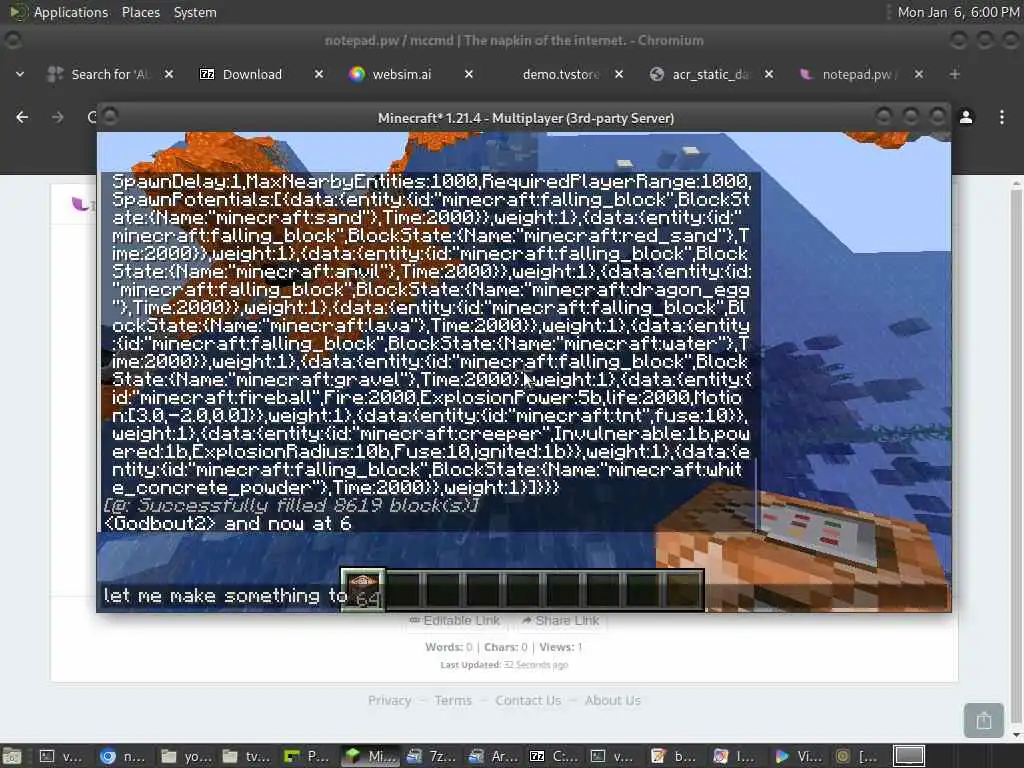This screenshot has height=768, width=1024.
Task: Open the "tv..." folder taskbar item
Action: (246, 756)
